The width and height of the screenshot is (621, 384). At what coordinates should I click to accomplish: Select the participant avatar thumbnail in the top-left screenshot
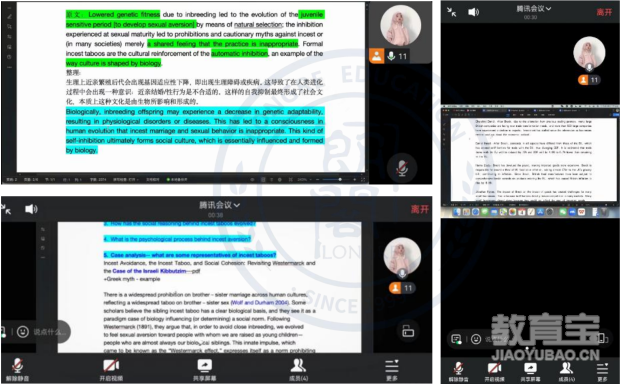point(400,26)
